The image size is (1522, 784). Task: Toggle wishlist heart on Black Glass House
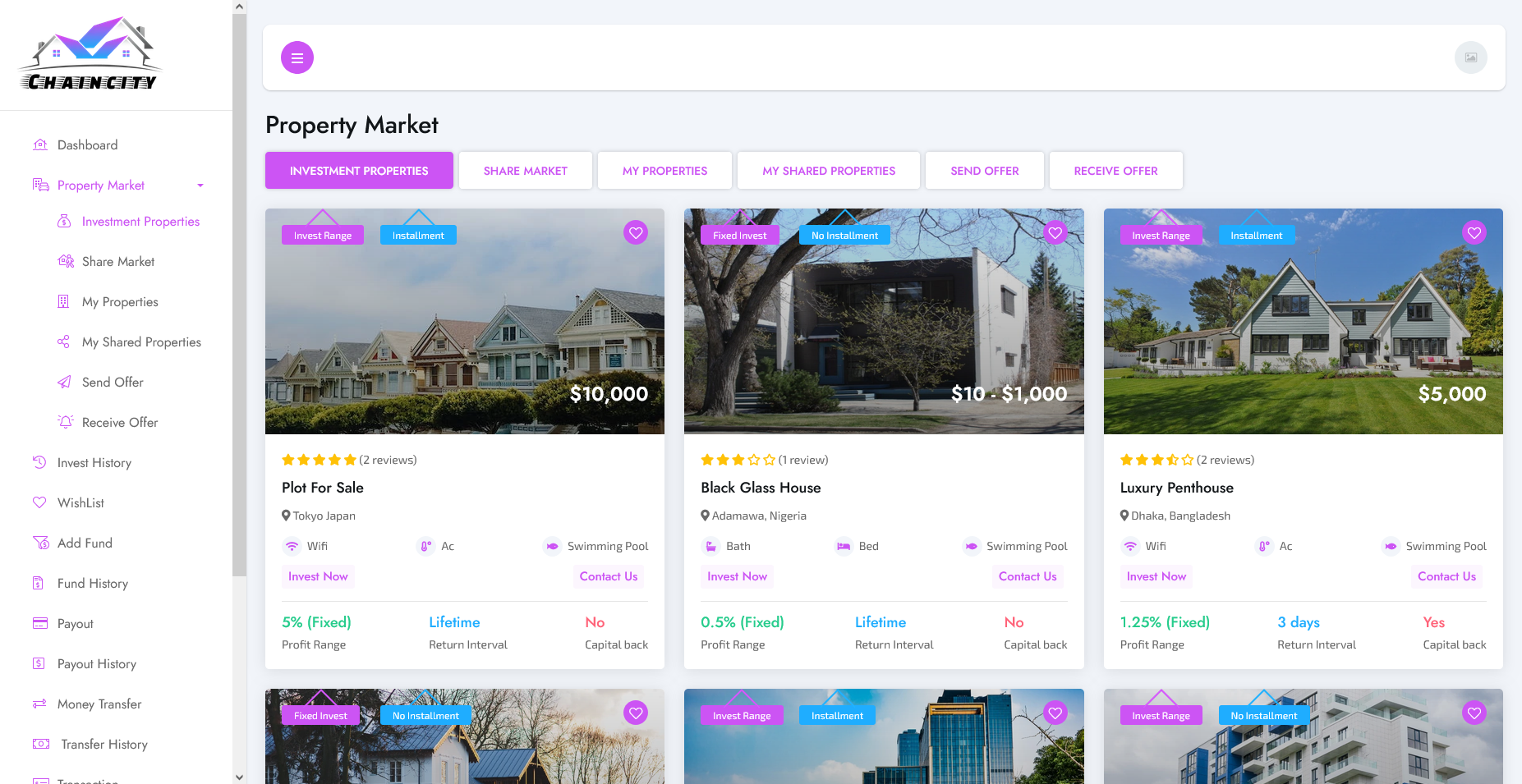1055,233
